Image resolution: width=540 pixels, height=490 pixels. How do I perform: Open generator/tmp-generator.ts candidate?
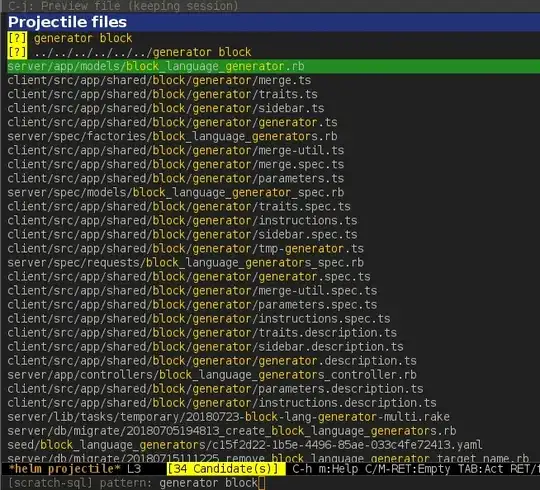coord(186,249)
